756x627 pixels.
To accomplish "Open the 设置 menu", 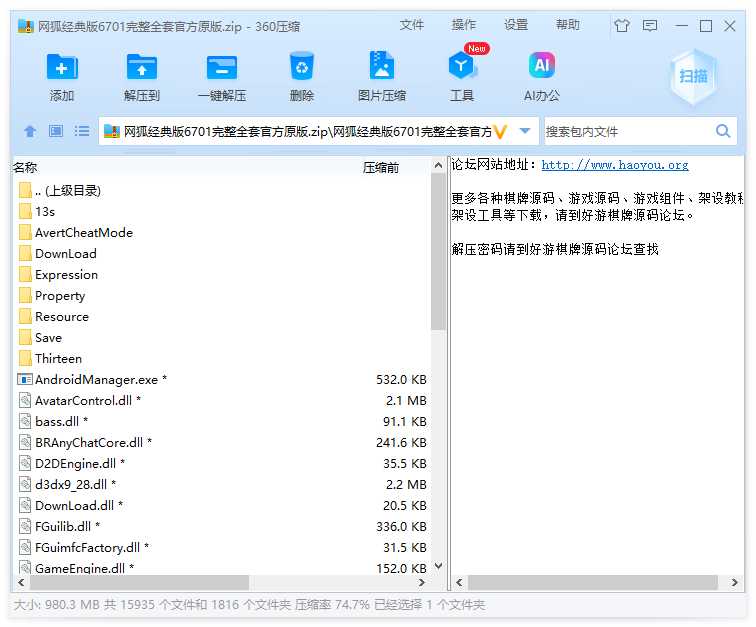I will [x=516, y=25].
